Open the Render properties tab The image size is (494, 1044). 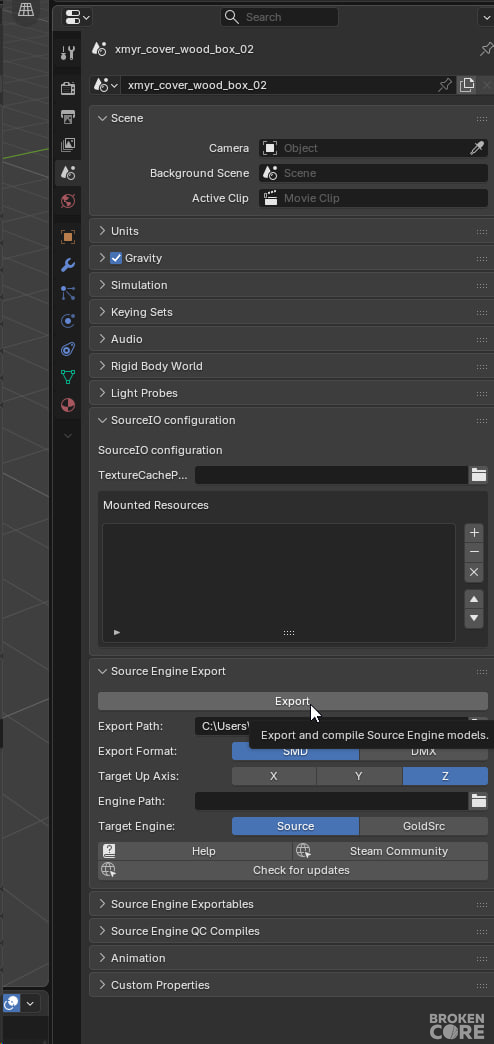click(x=68, y=89)
